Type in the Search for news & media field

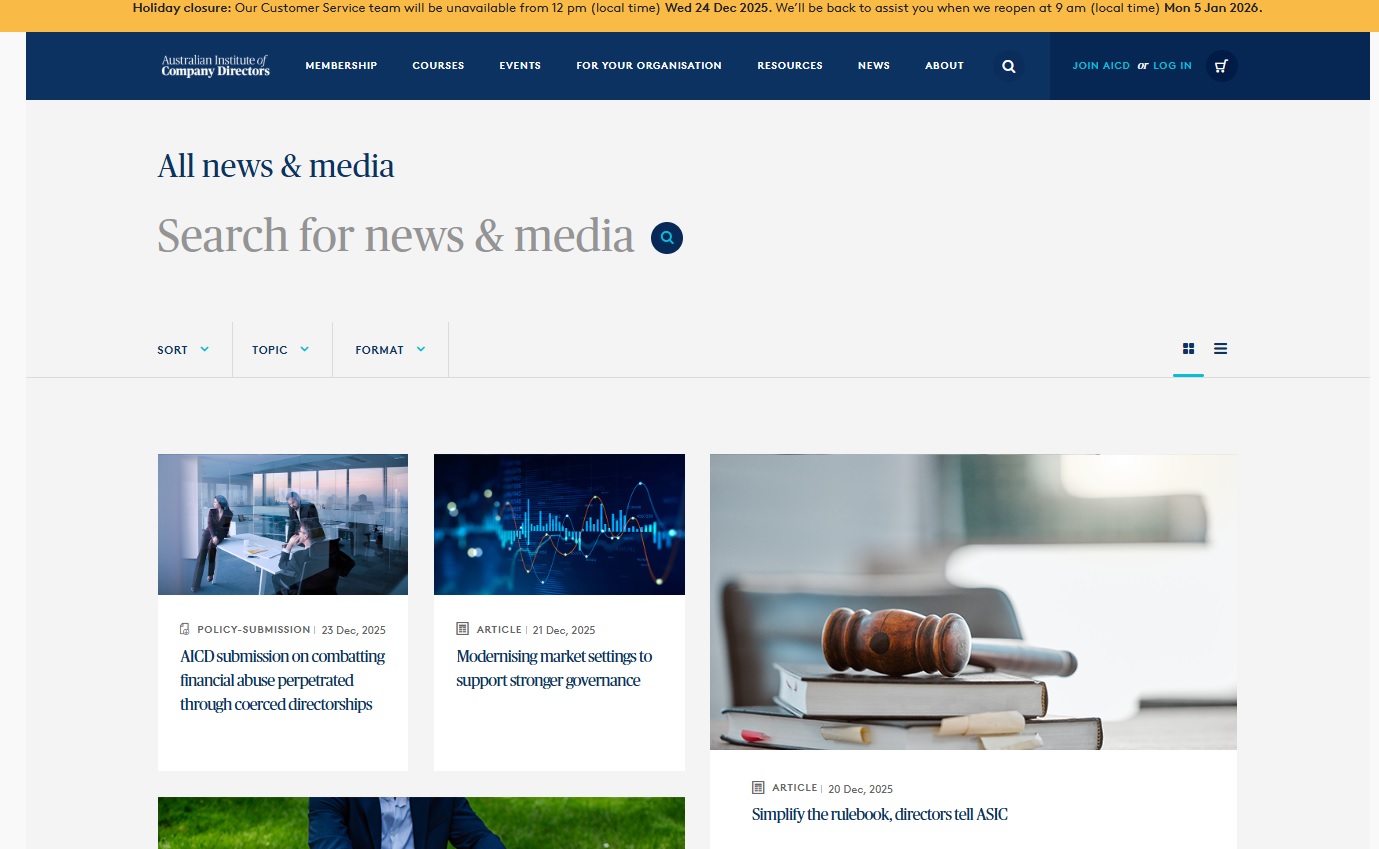click(x=396, y=237)
